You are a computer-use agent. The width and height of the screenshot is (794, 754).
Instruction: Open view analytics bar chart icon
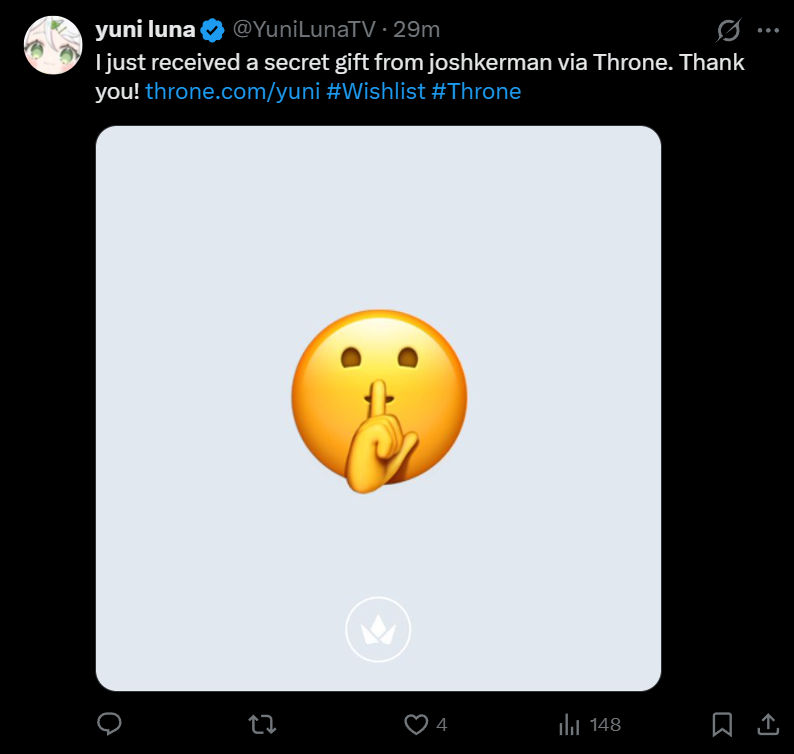click(570, 724)
